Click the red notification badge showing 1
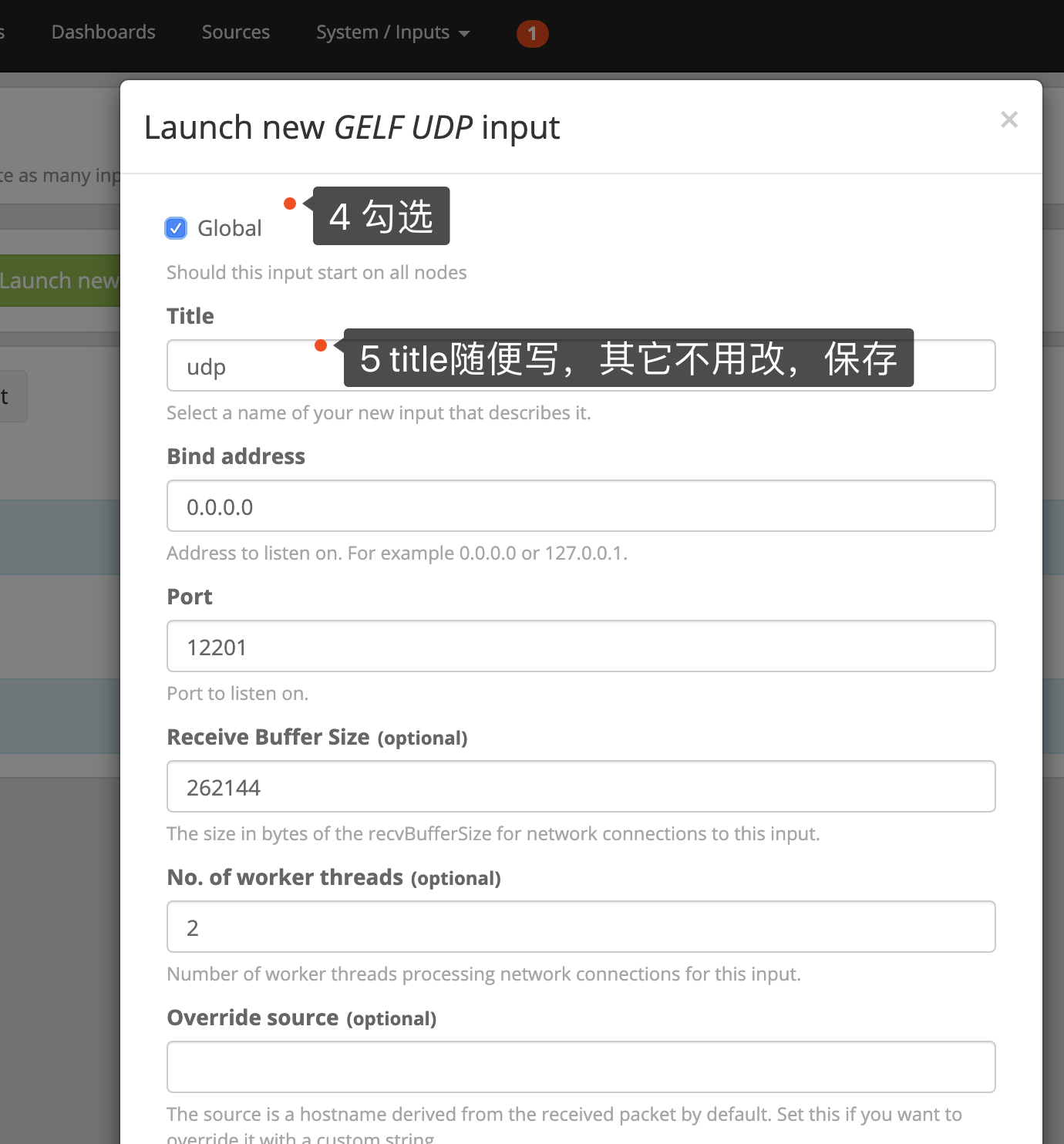The image size is (1064, 1144). [532, 33]
